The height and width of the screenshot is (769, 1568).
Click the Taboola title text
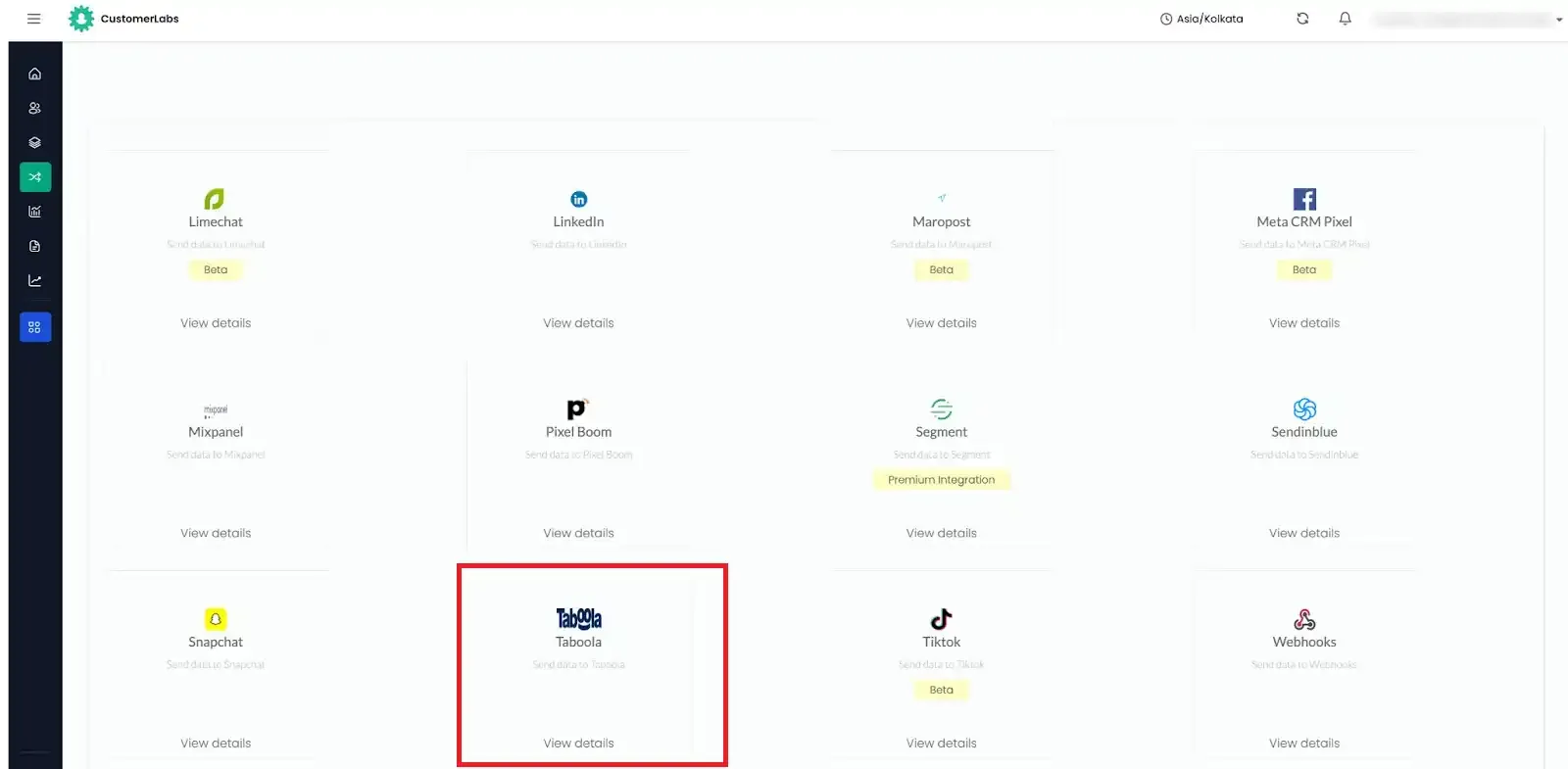point(578,643)
